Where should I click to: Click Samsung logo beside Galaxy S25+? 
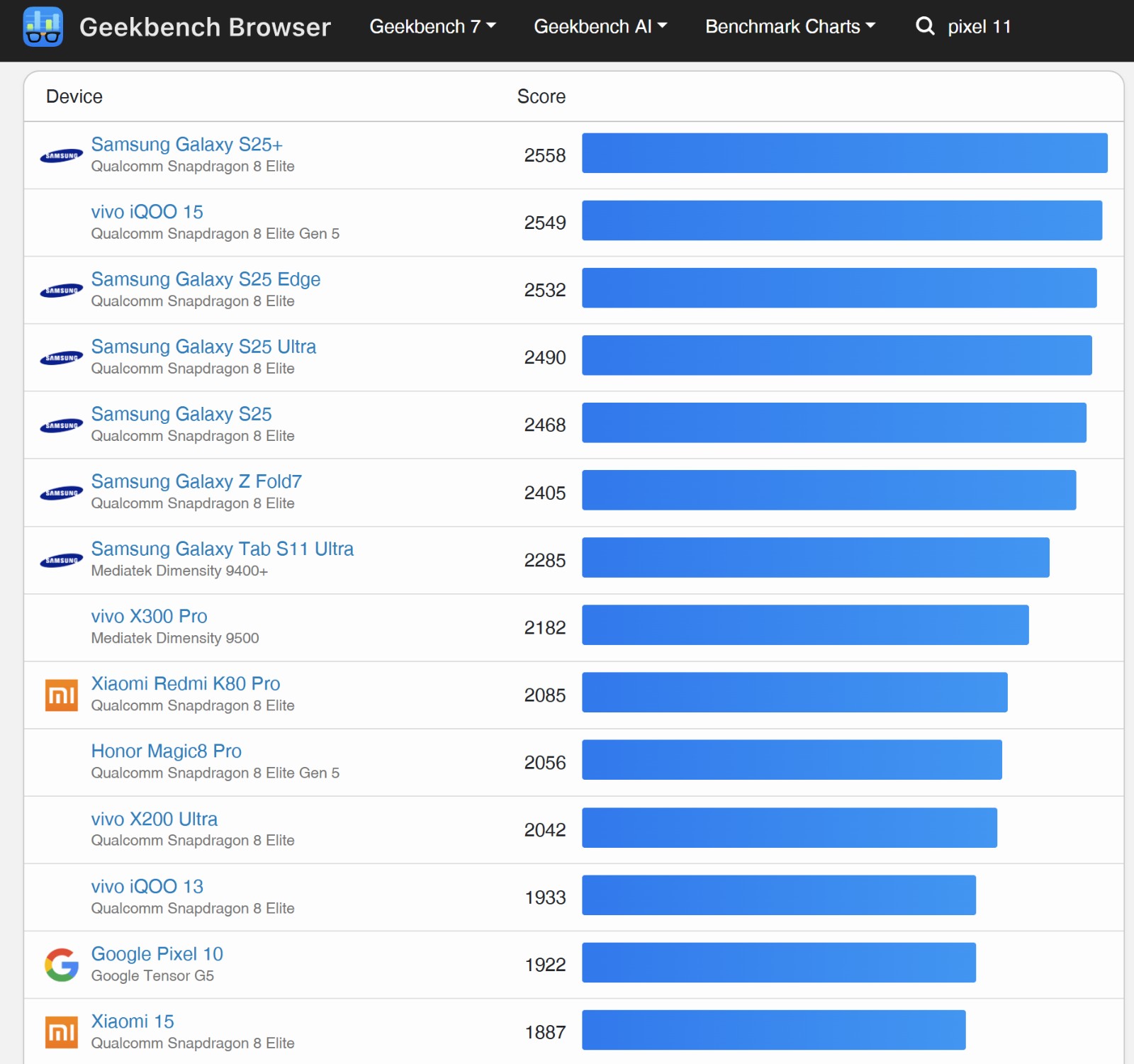click(62, 156)
